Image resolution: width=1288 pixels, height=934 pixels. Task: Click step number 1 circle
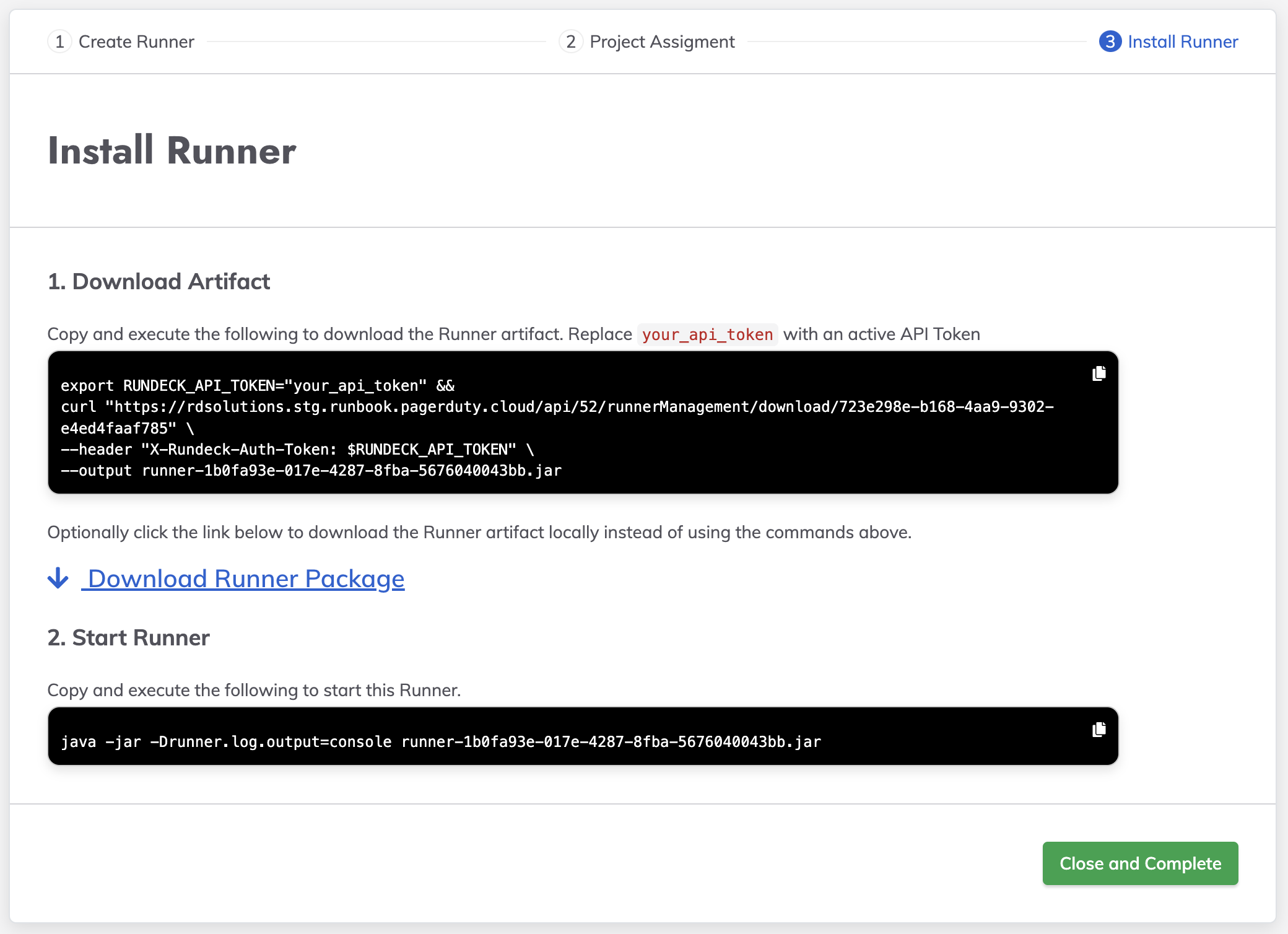point(59,41)
